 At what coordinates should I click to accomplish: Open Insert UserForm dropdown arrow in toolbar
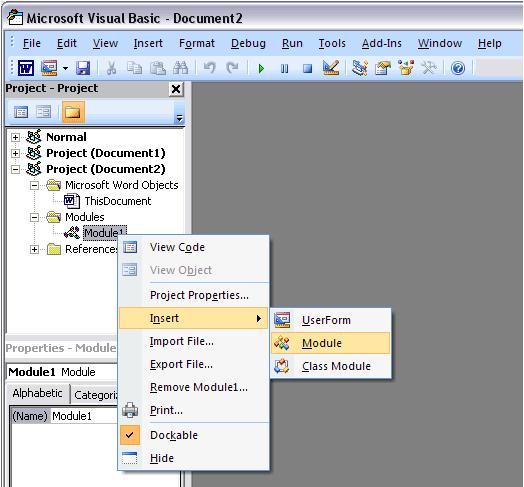(66, 69)
